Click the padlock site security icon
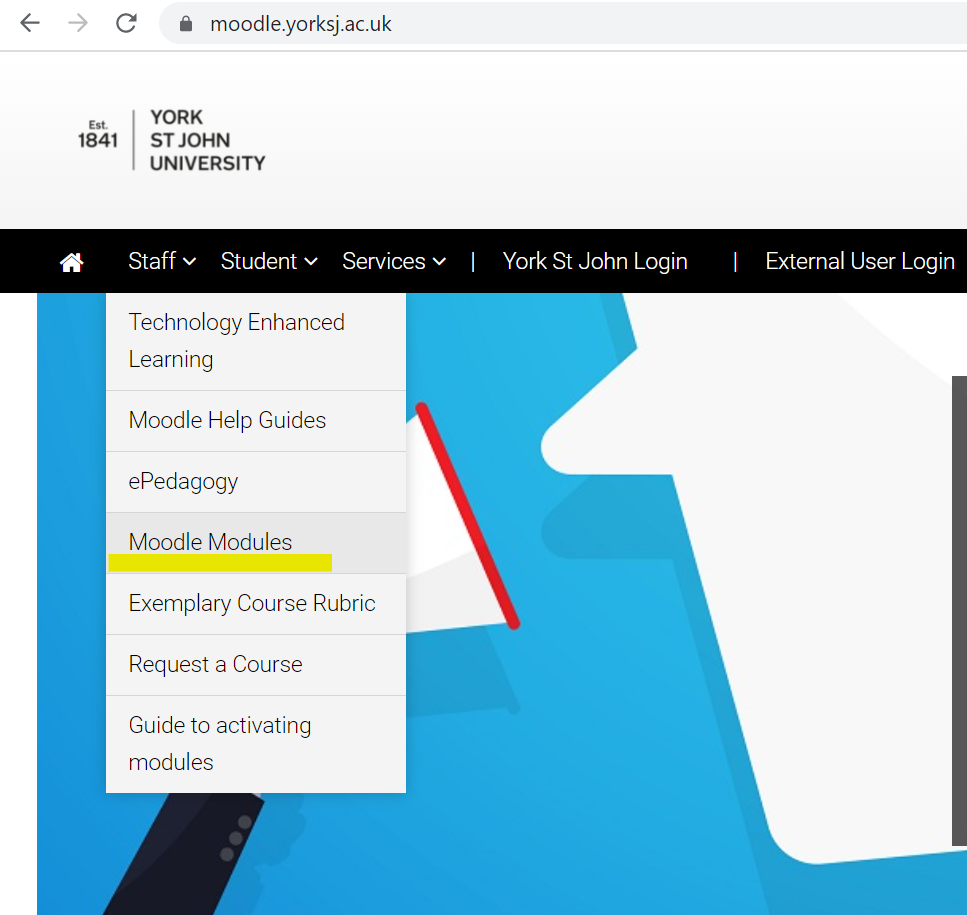 pos(186,23)
